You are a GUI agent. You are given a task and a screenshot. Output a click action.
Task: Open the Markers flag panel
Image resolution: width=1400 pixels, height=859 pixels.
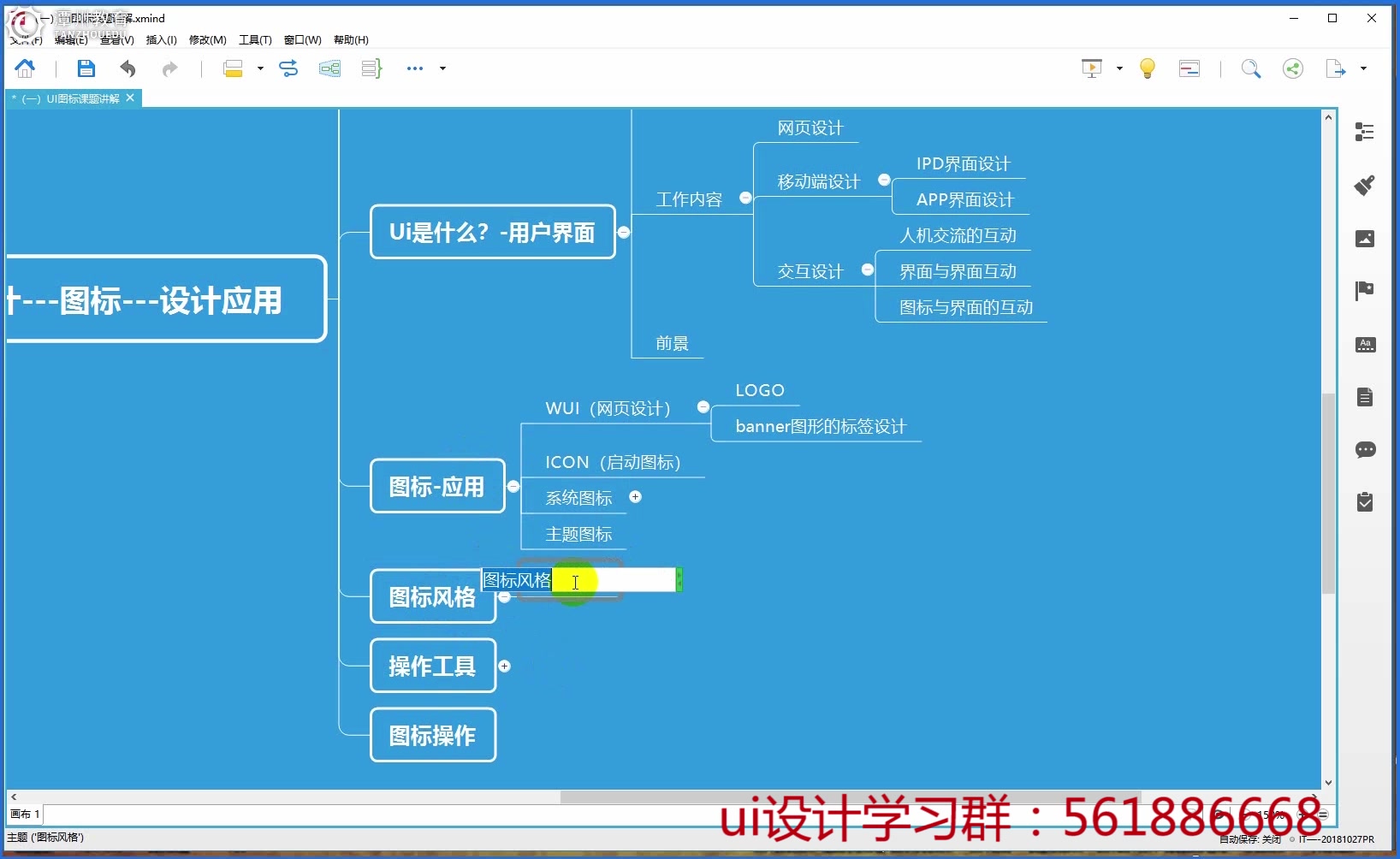click(x=1365, y=291)
